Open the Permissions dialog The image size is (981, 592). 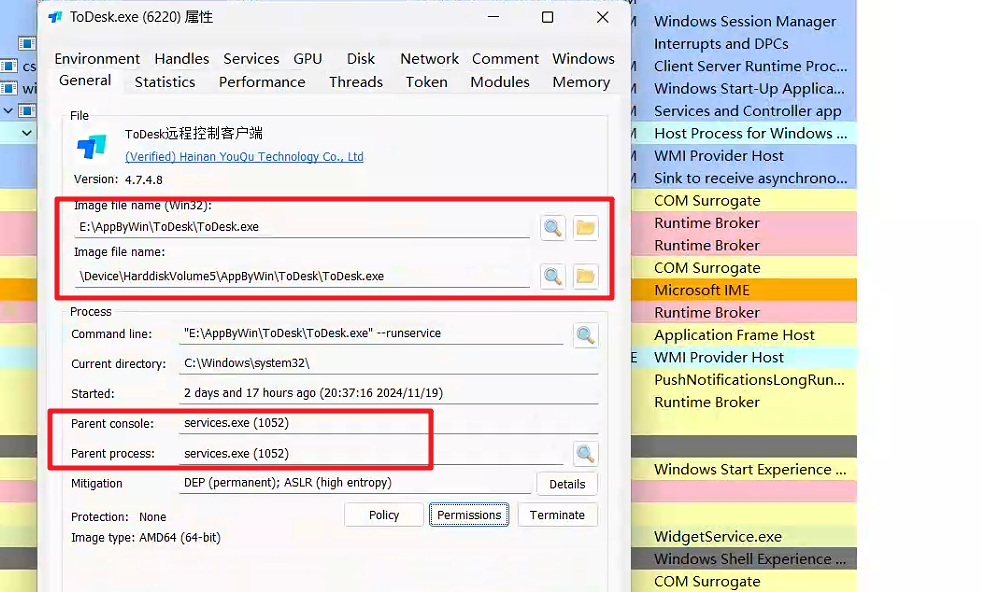(468, 514)
